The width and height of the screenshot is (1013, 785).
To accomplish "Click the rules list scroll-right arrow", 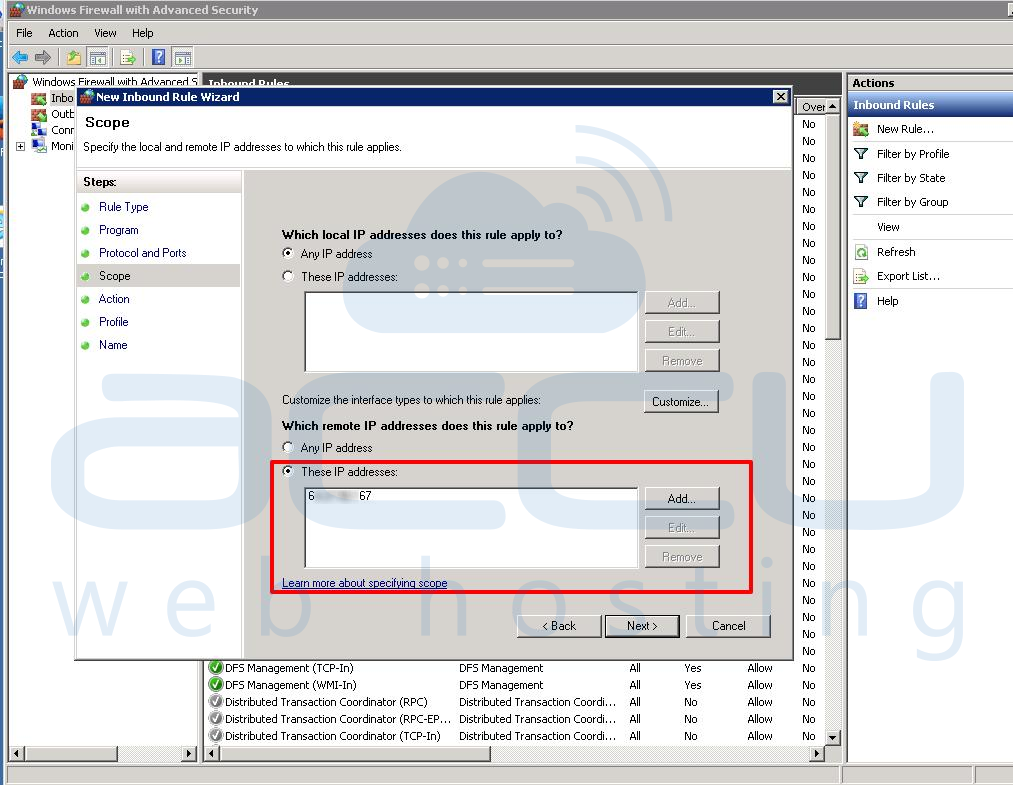I will 818,753.
